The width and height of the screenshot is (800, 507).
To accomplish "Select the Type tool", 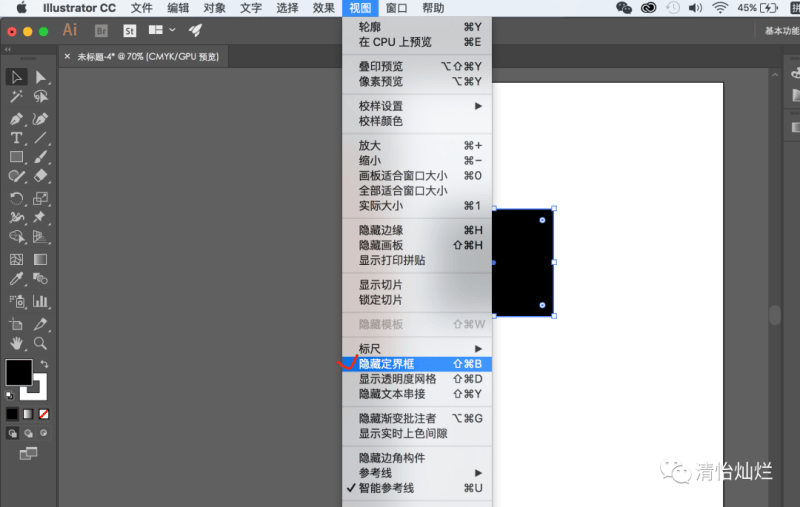I will [x=16, y=138].
